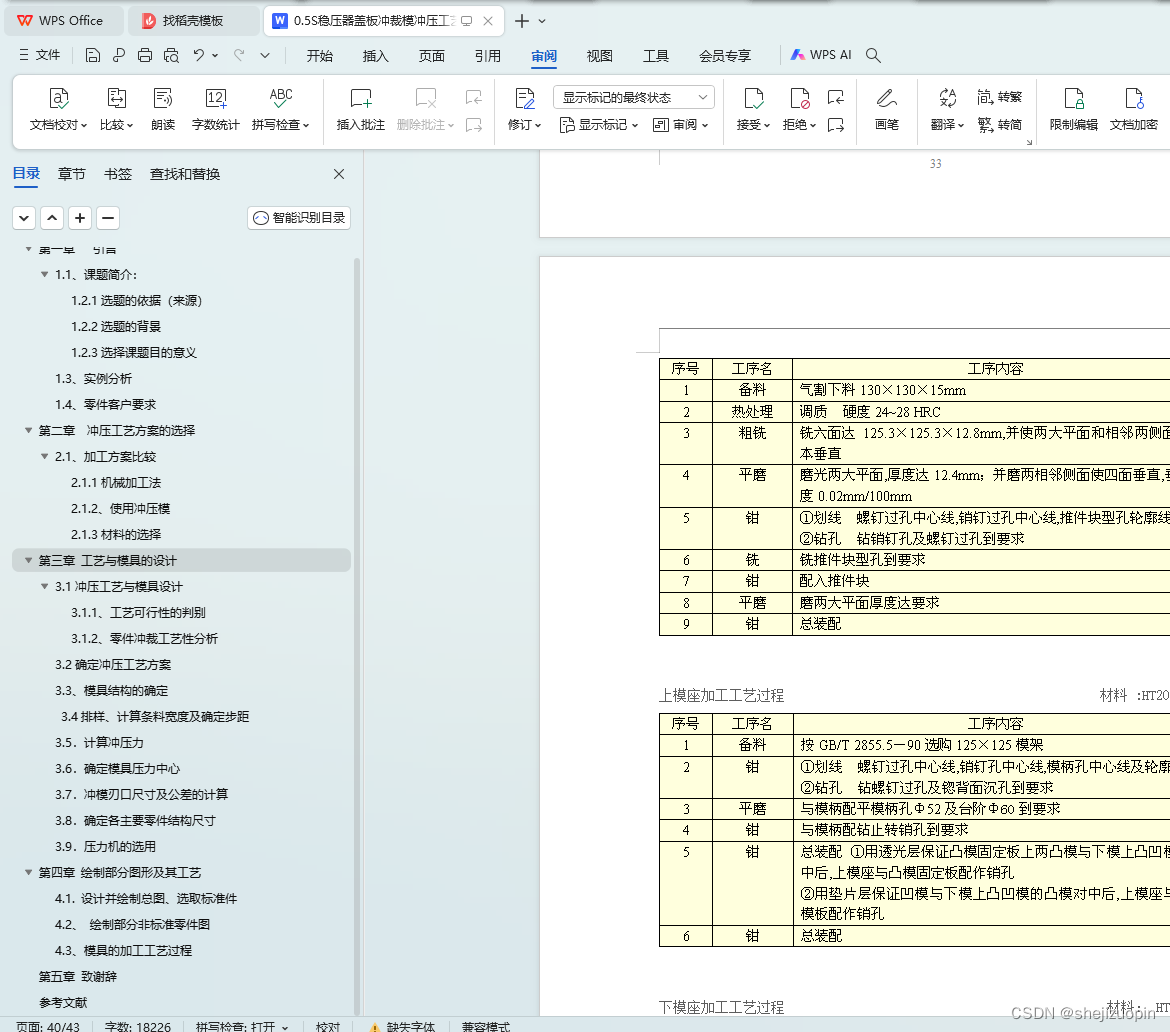Switch to 工具 ribbon tab
The width and height of the screenshot is (1170, 1032).
[x=656, y=56]
